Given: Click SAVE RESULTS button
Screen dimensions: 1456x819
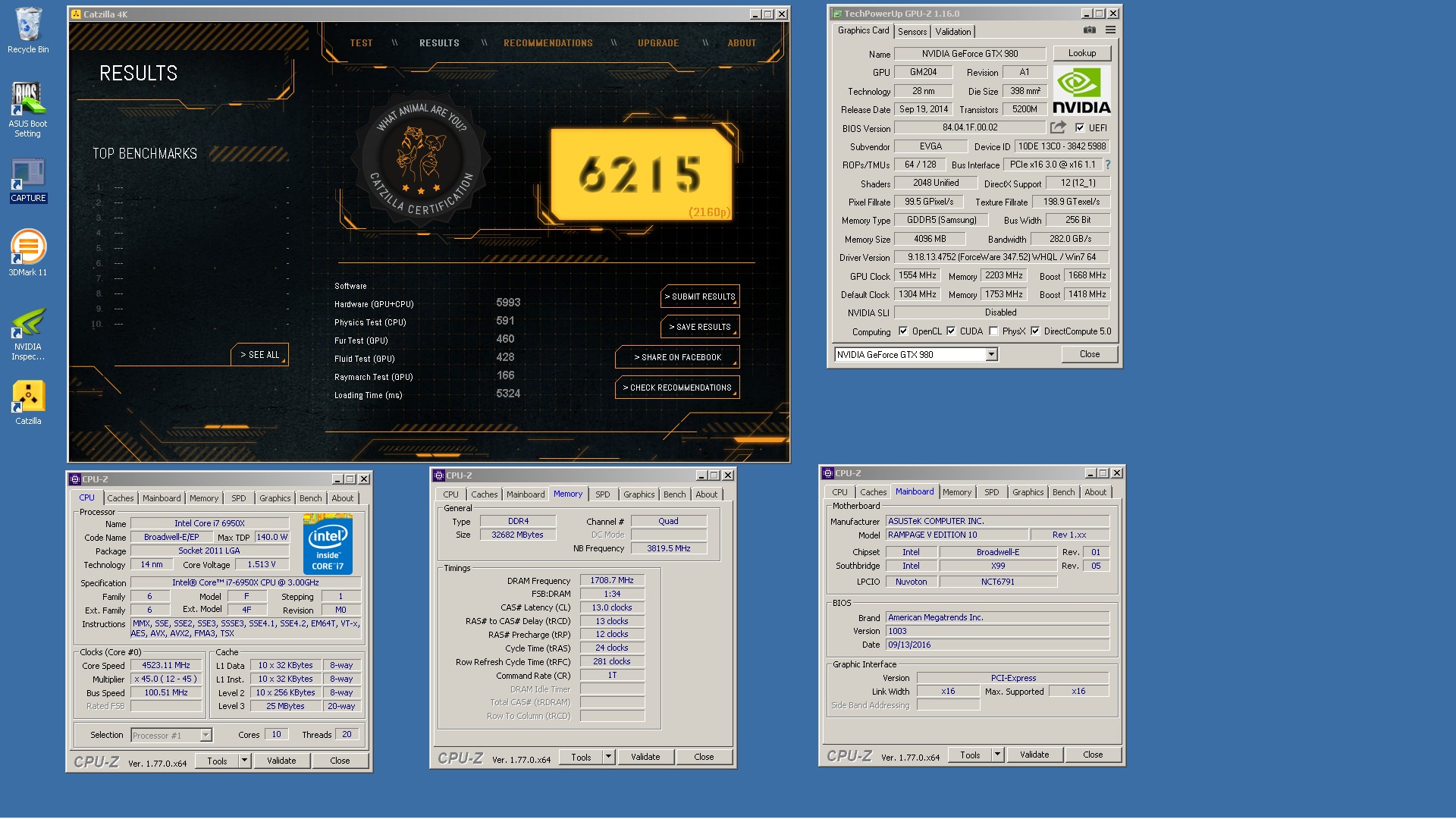Looking at the screenshot, I should (700, 327).
